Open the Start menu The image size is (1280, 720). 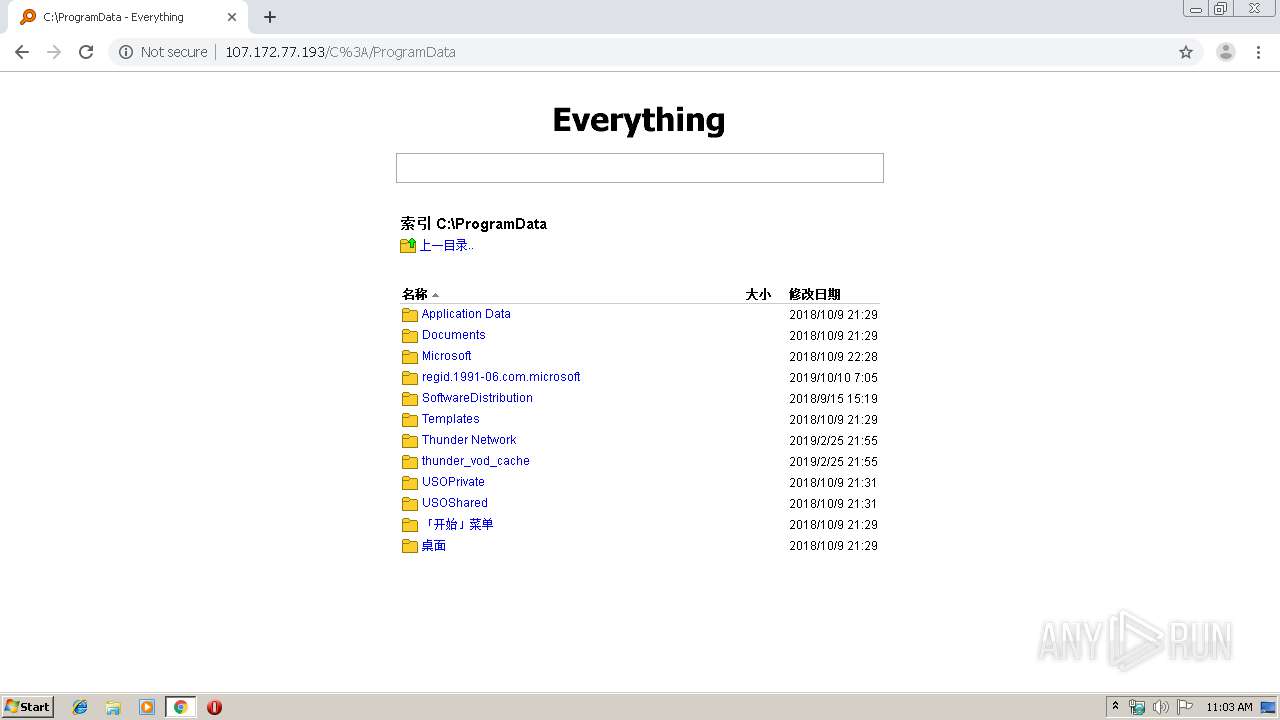28,707
